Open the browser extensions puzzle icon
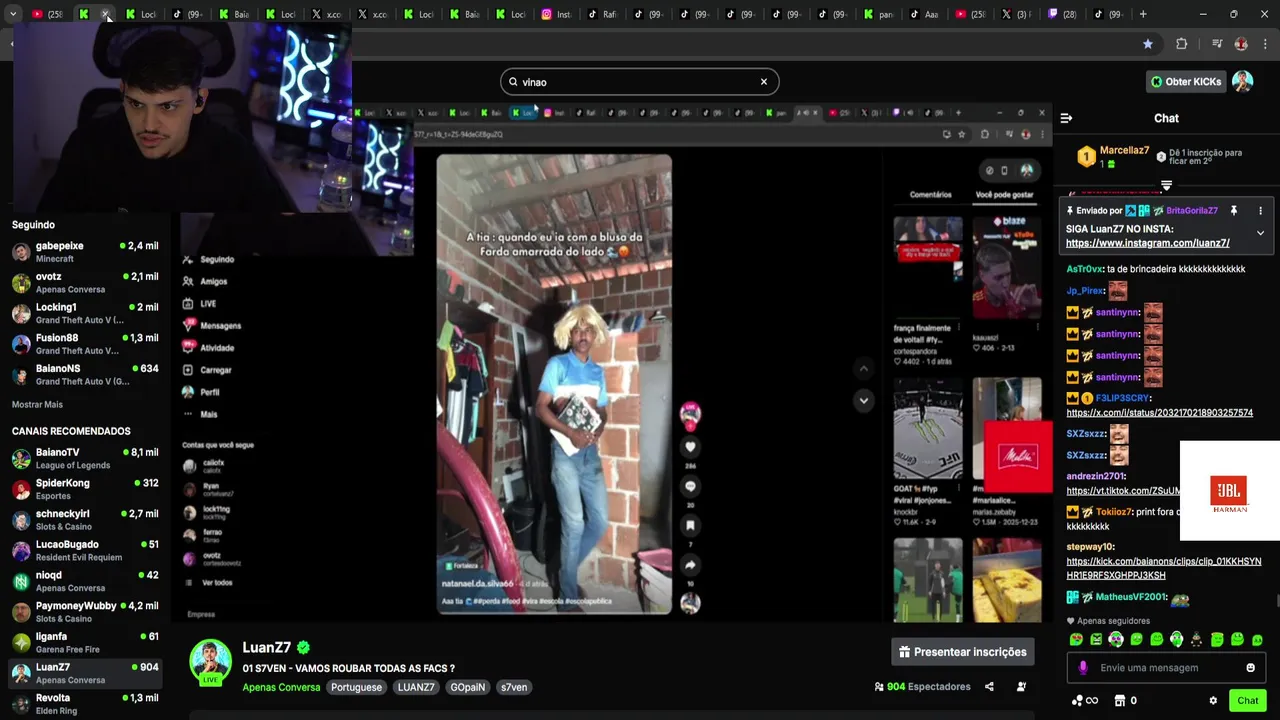The height and width of the screenshot is (720, 1280). tap(1181, 44)
